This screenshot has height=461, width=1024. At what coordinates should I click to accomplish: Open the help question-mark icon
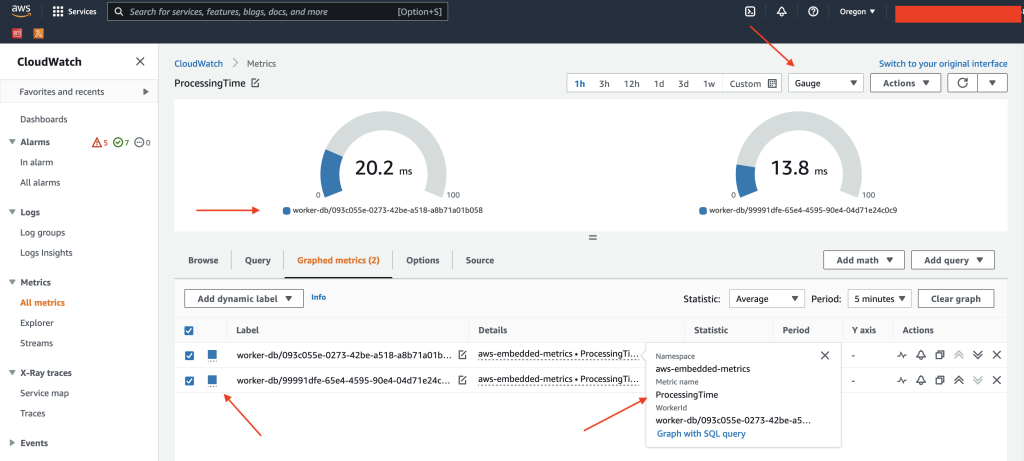(813, 12)
